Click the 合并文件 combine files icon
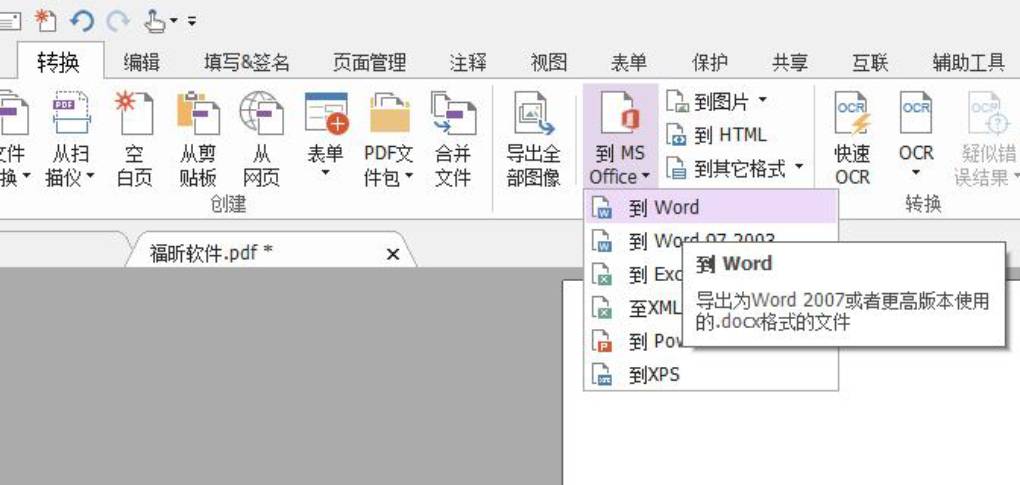This screenshot has width=1020, height=485. tap(453, 113)
